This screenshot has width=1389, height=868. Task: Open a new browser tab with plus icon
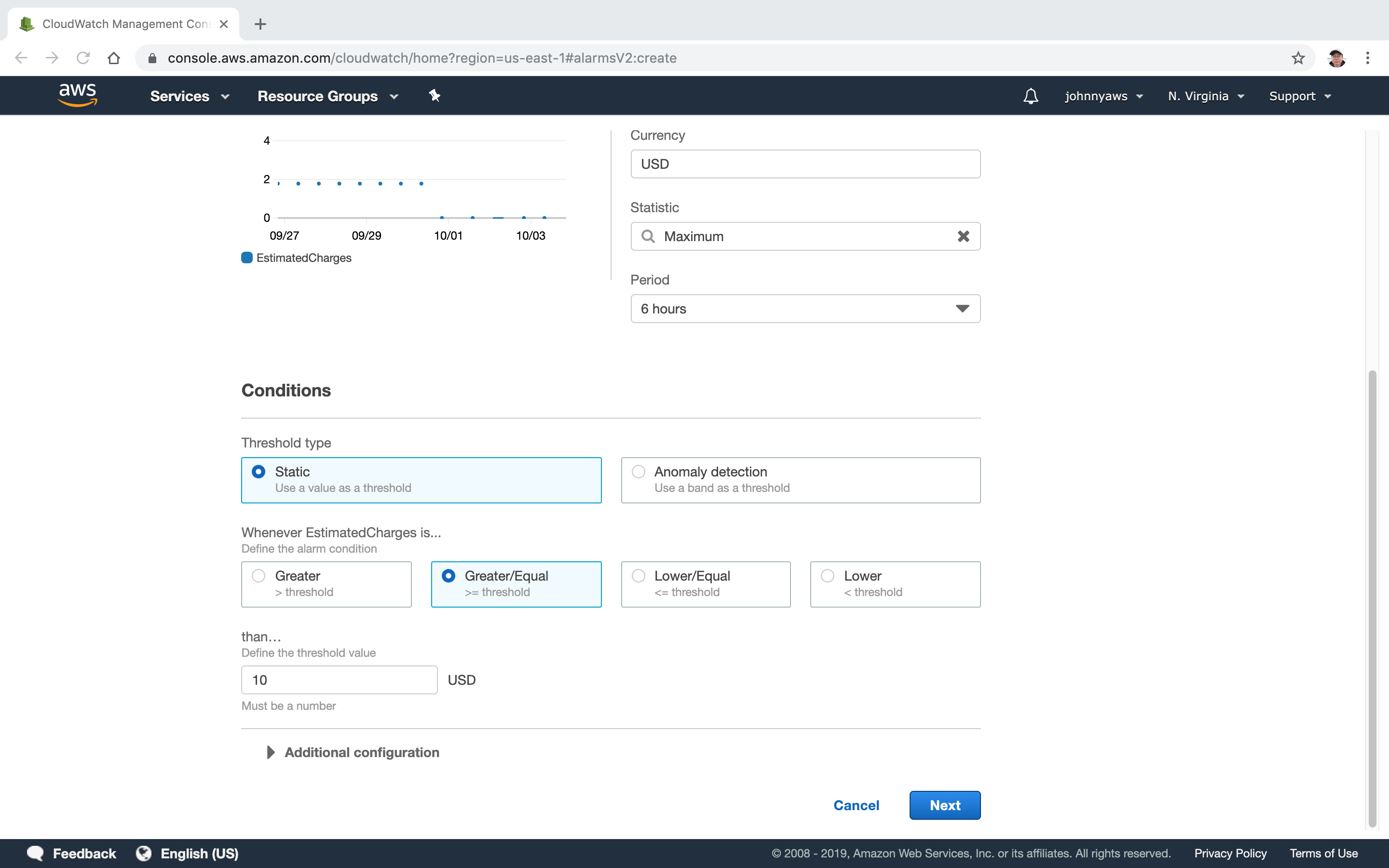click(260, 24)
